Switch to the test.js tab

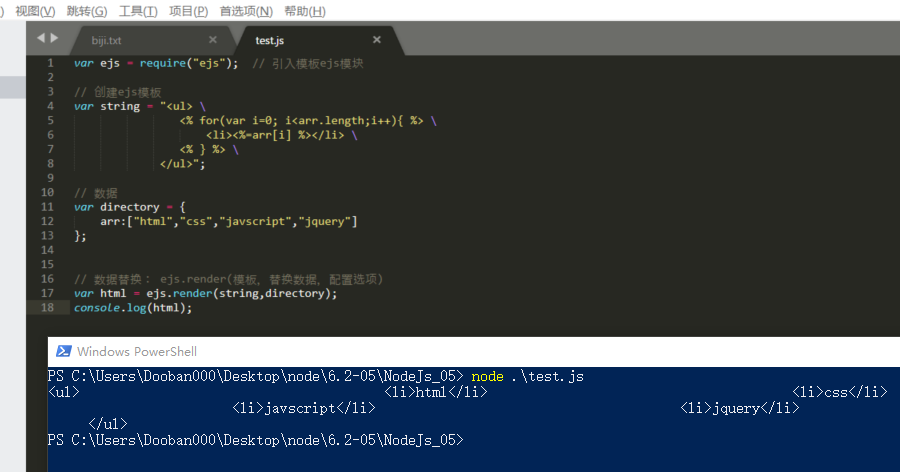269,40
